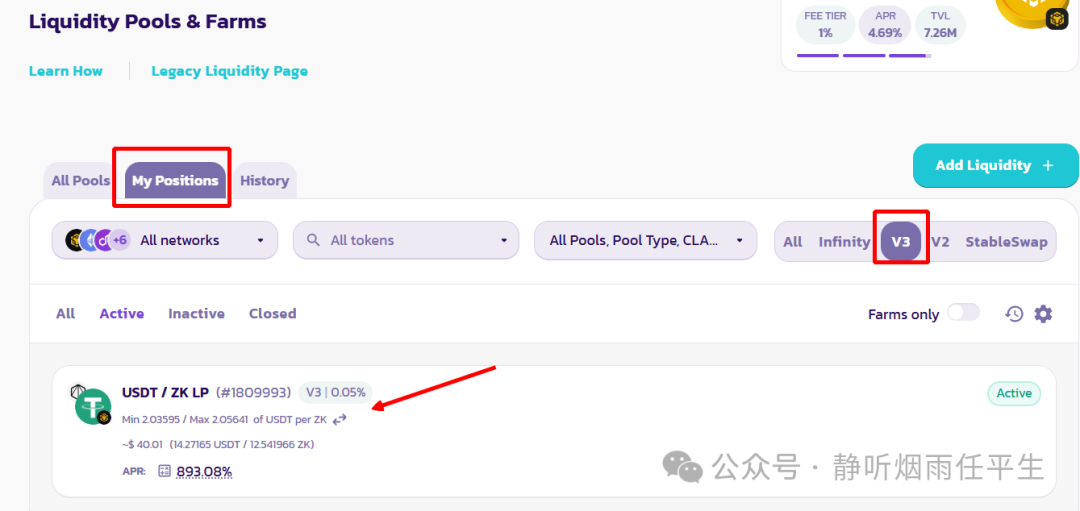Open the All tokens dropdown
Screen dimensions: 1080x511
click(406, 240)
